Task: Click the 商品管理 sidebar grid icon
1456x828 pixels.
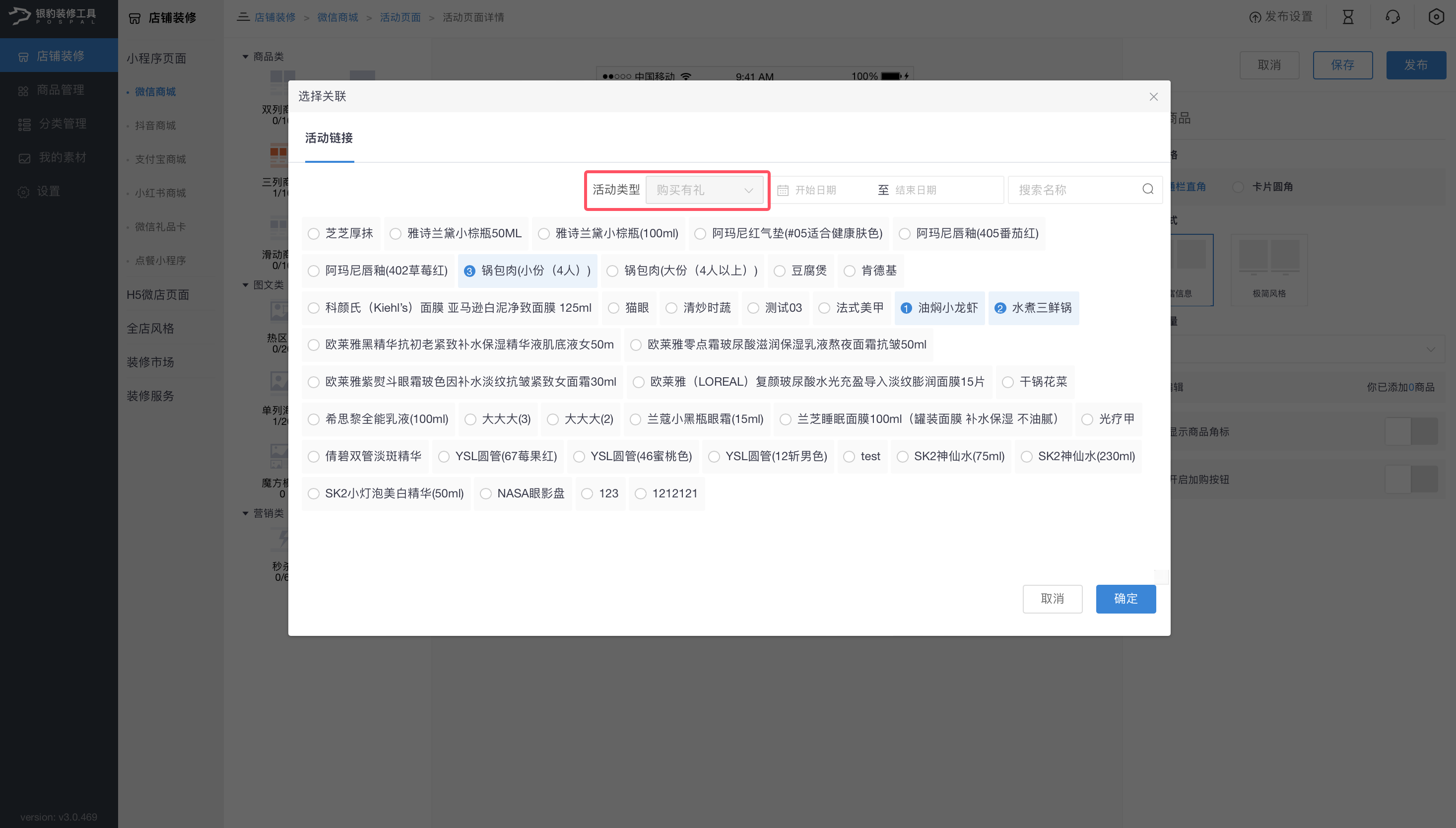Action: click(x=23, y=90)
